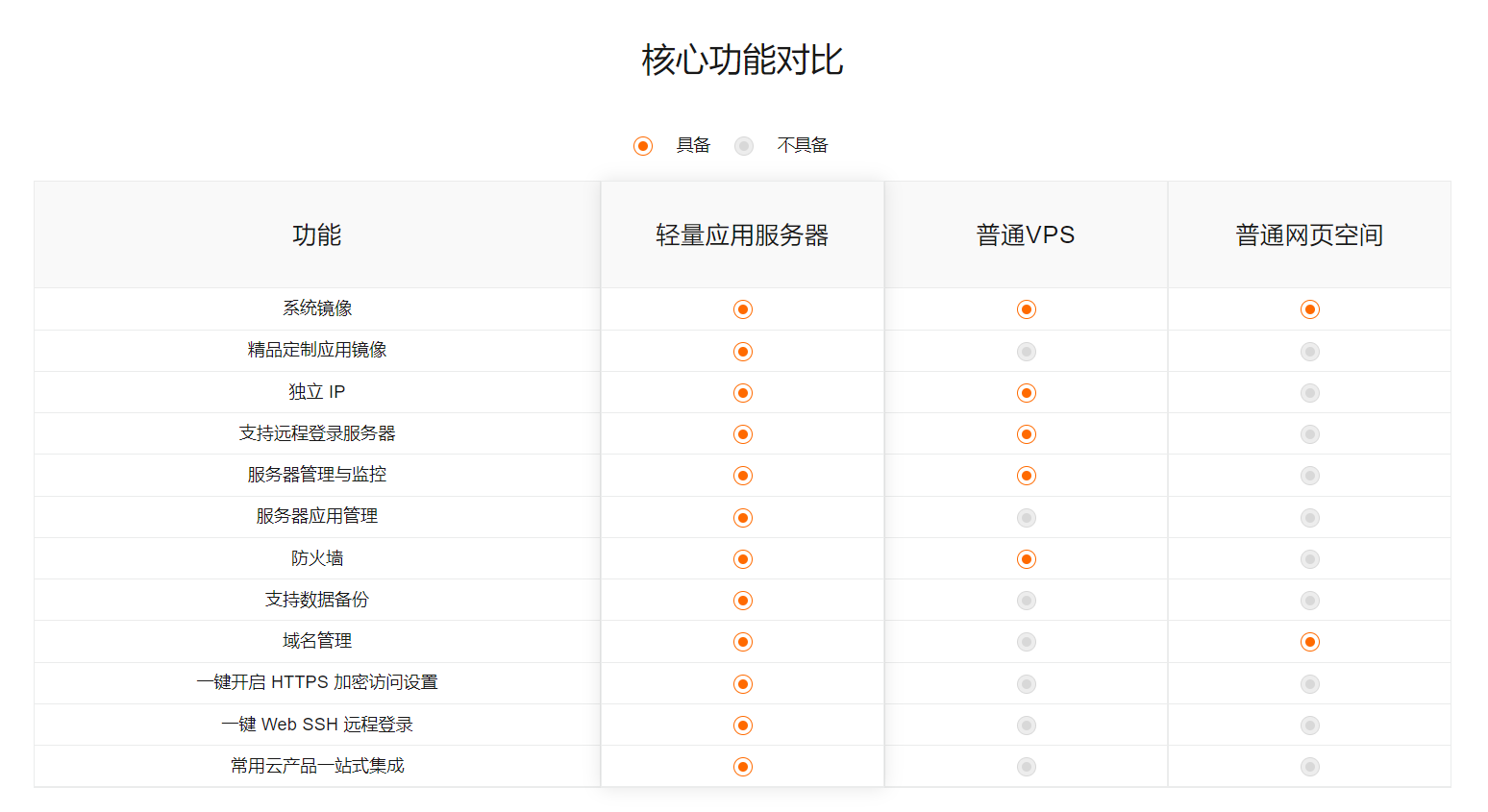
Task: Click 支持远程登录服务器 indicator under 轻量应用服务器
Action: [743, 434]
